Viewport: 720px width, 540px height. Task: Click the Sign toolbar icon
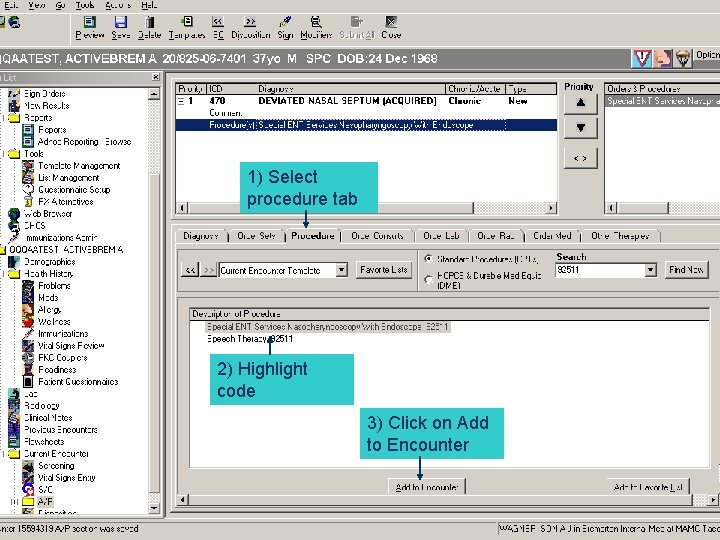285,28
